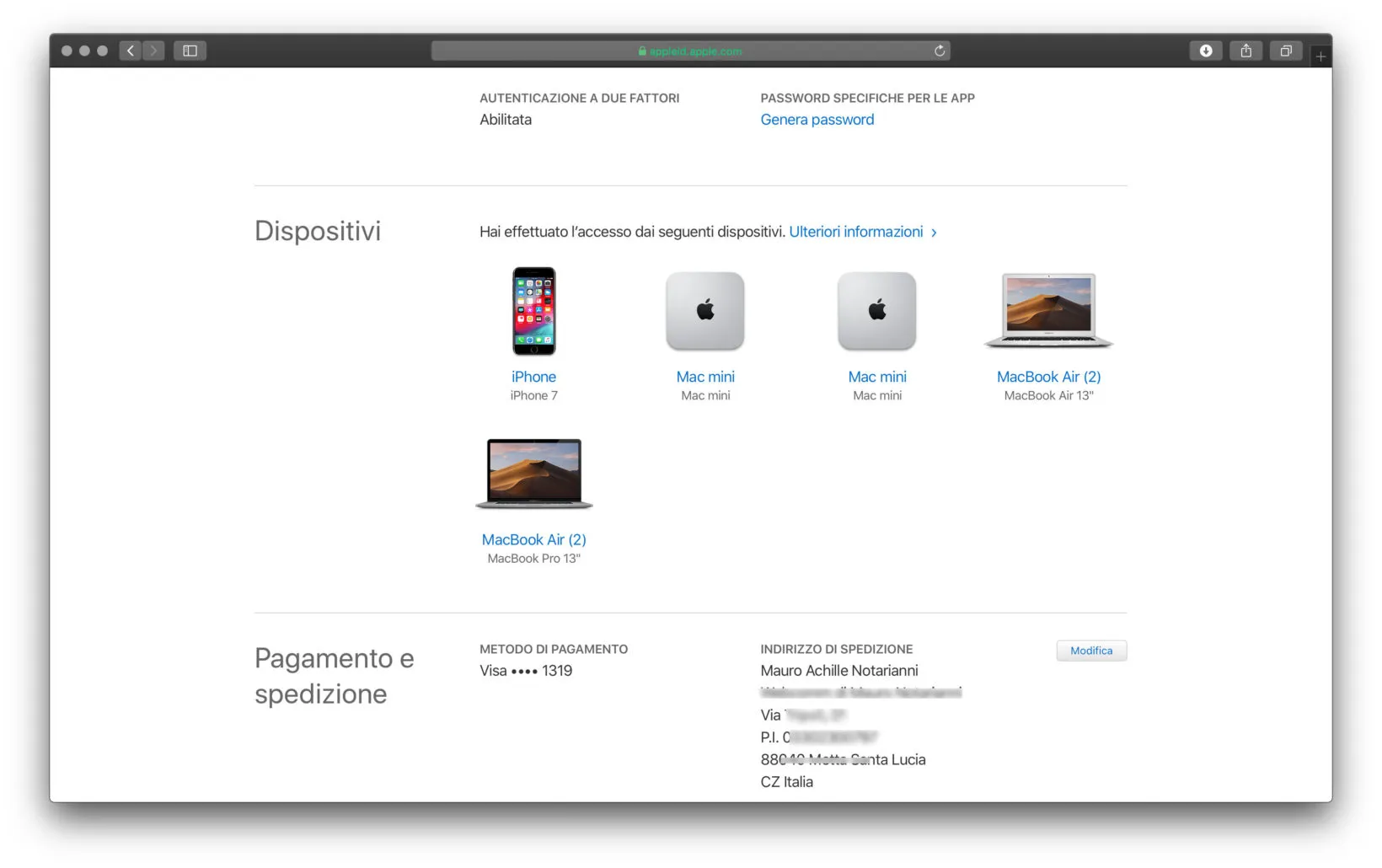Click the first Mac mini device icon
1382x868 pixels.
pos(704,310)
